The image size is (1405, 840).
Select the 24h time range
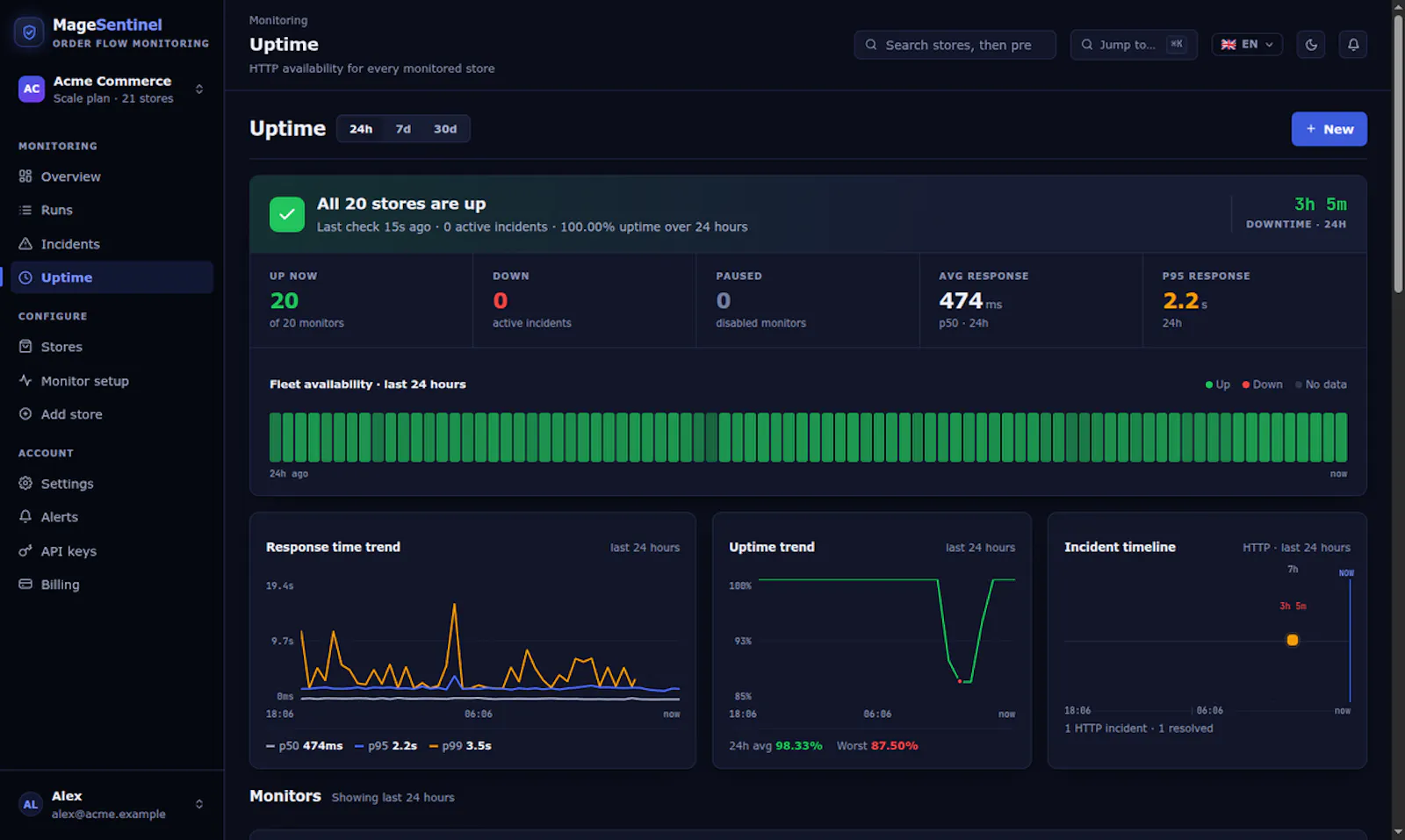361,129
